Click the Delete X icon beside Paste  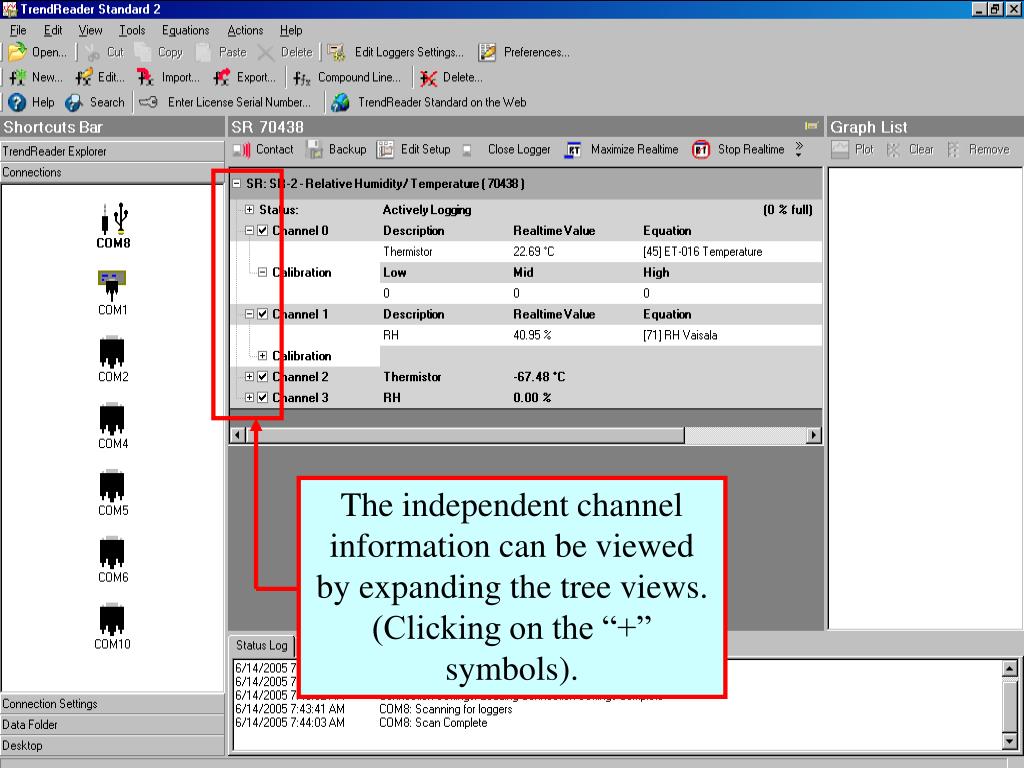coord(266,52)
